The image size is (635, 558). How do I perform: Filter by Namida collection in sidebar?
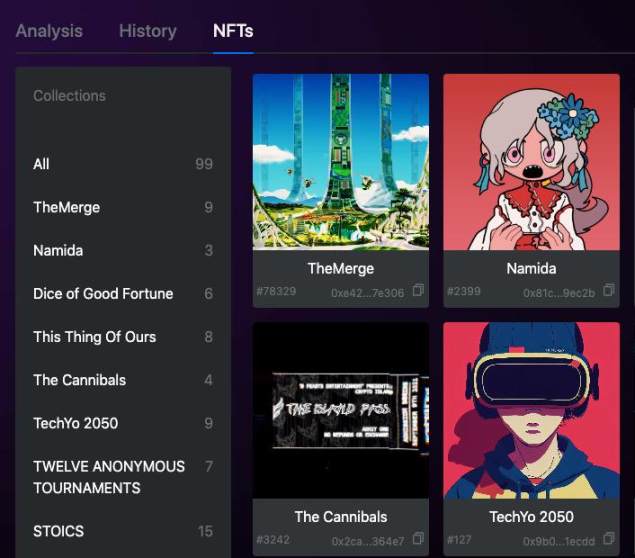123,250
